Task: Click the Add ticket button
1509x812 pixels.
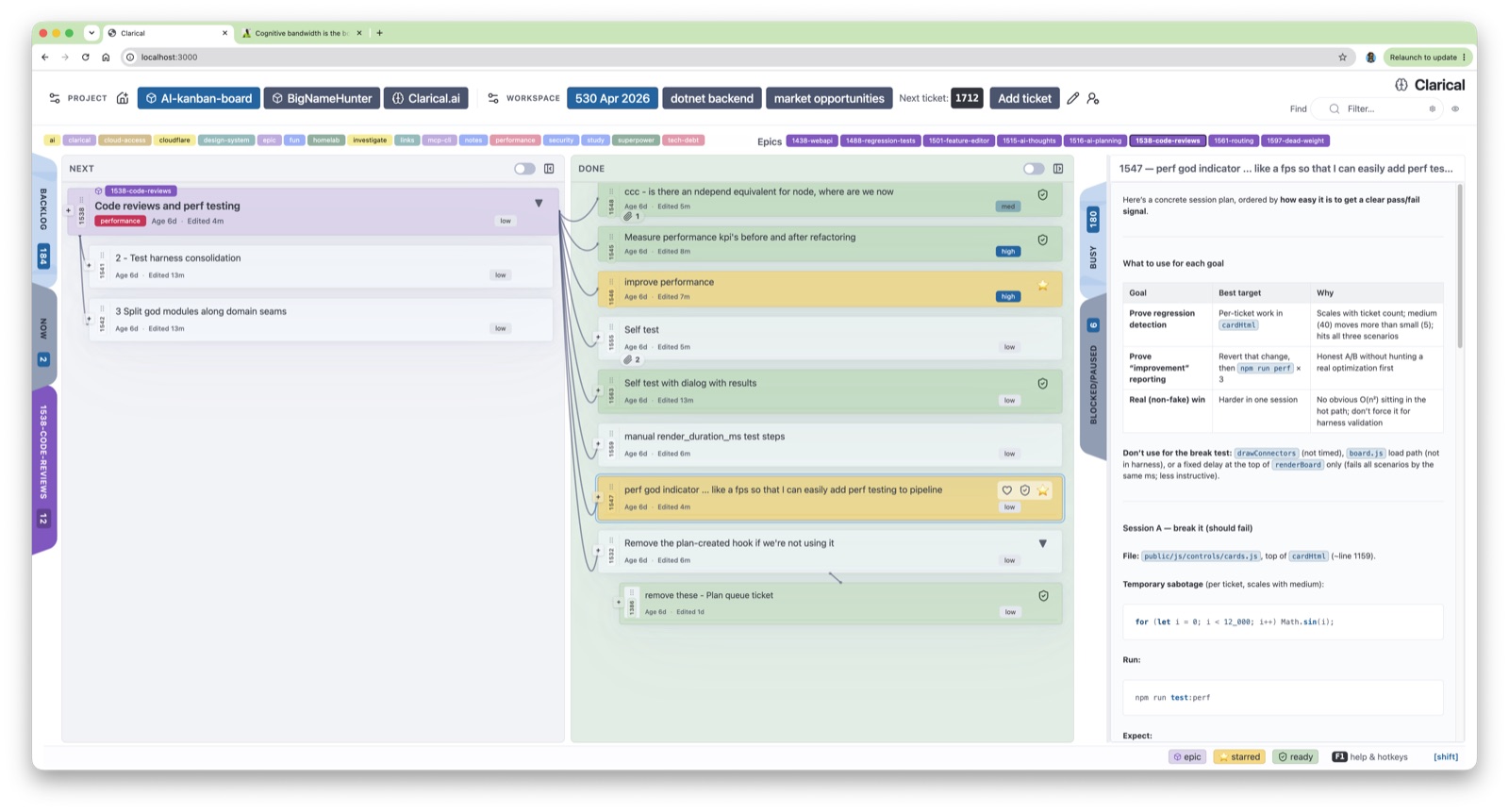Action: point(1024,98)
